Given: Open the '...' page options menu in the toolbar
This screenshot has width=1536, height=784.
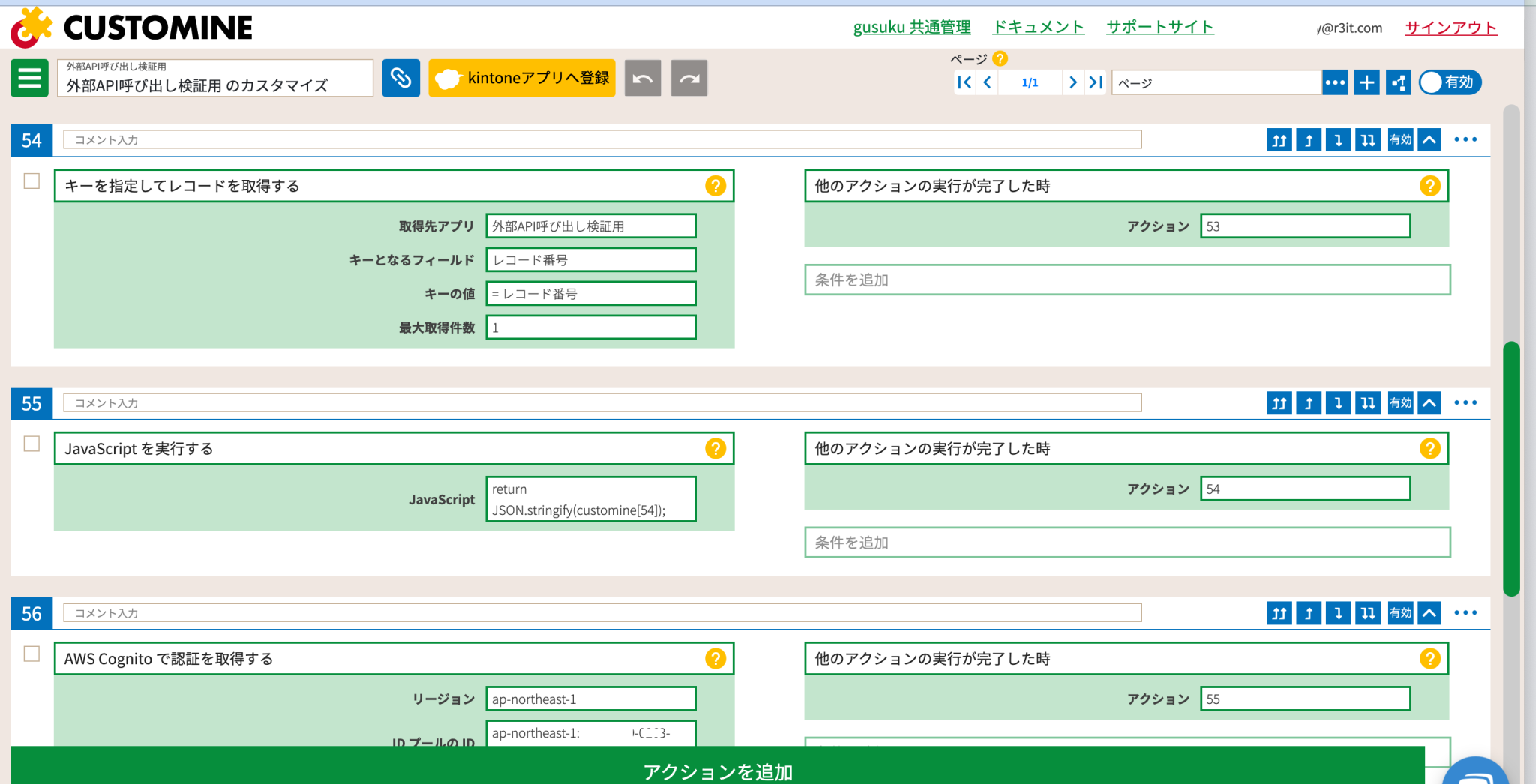Looking at the screenshot, I should tap(1334, 82).
